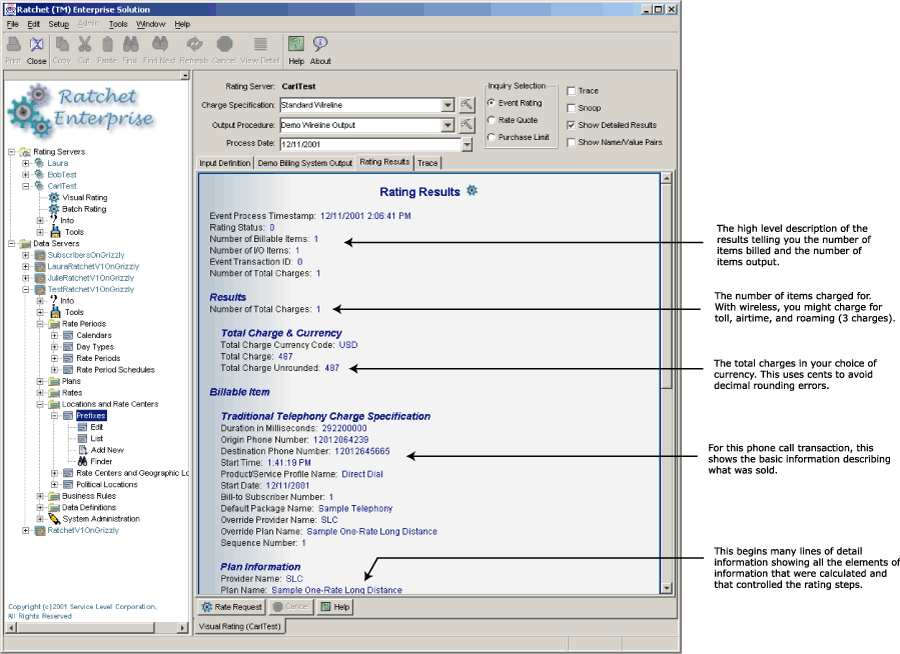This screenshot has width=900, height=654.
Task: Switch to Demo Billing System Output tab
Action: (x=305, y=163)
